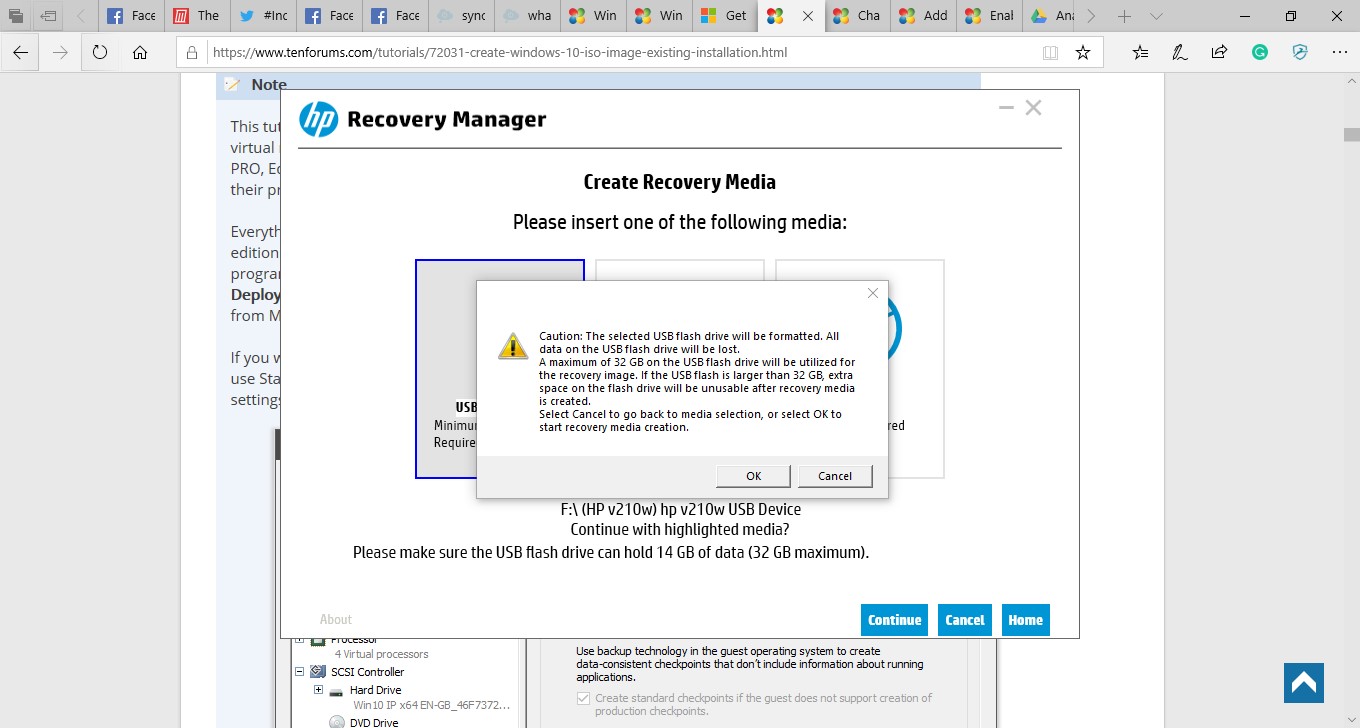Close the active Ten Forums tab
The image size is (1360, 728).
tap(807, 16)
